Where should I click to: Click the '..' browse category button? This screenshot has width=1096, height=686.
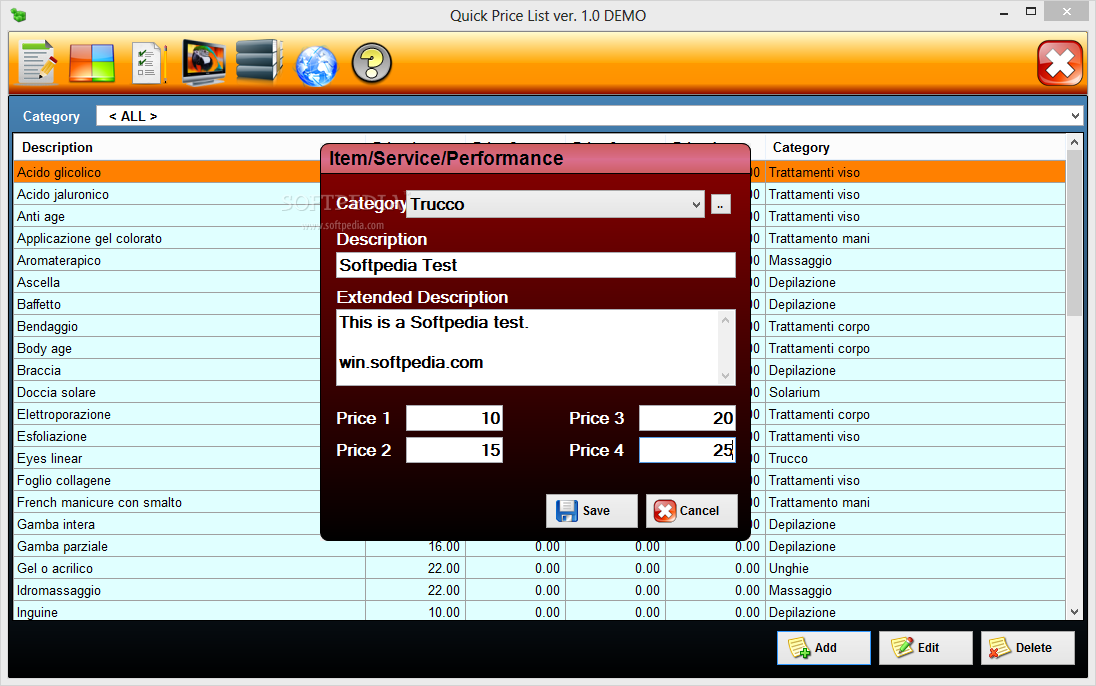(721, 204)
